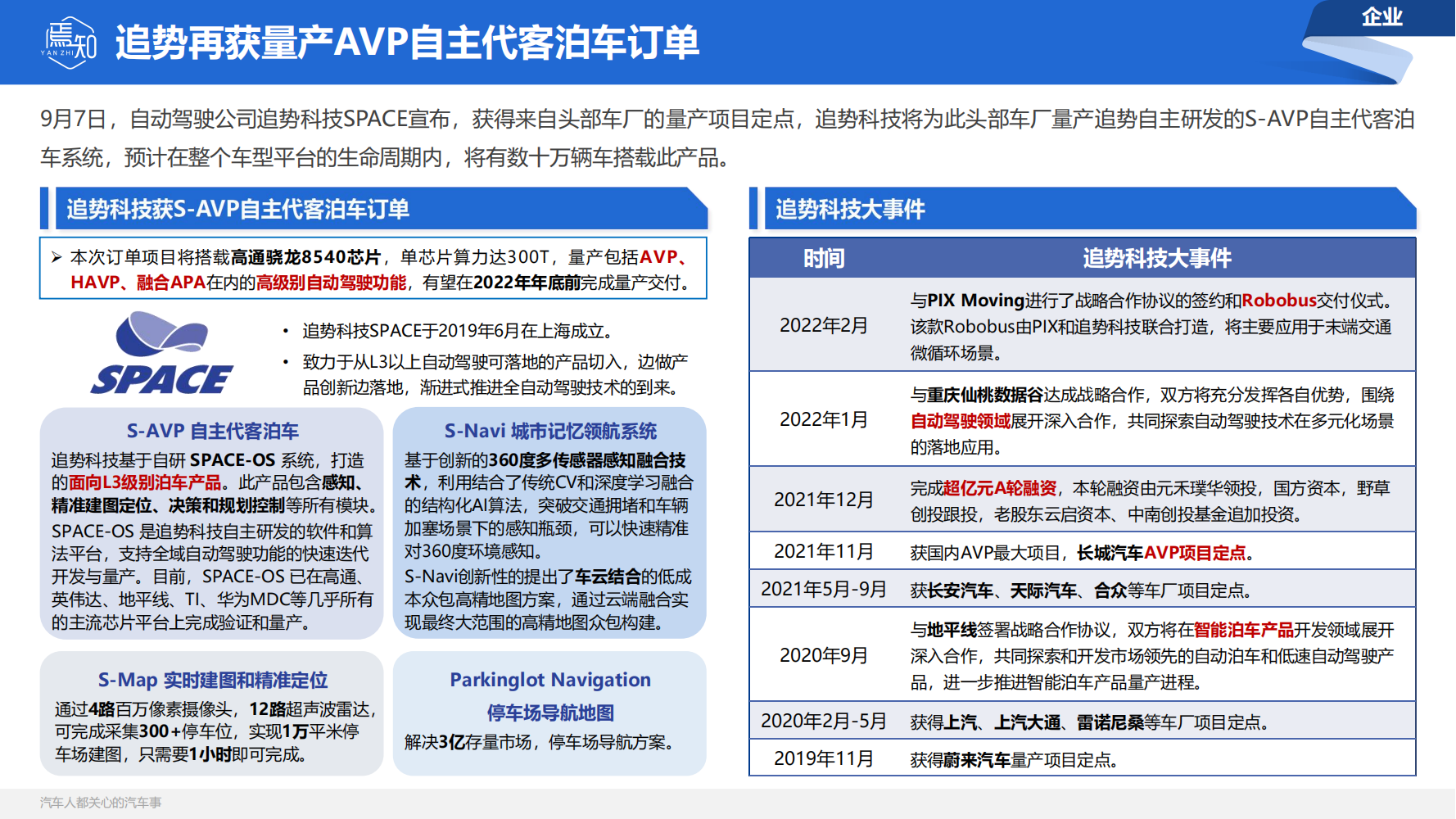The image size is (1456, 819).
Task: Select the 2022年1月 date cell
Action: (x=824, y=419)
